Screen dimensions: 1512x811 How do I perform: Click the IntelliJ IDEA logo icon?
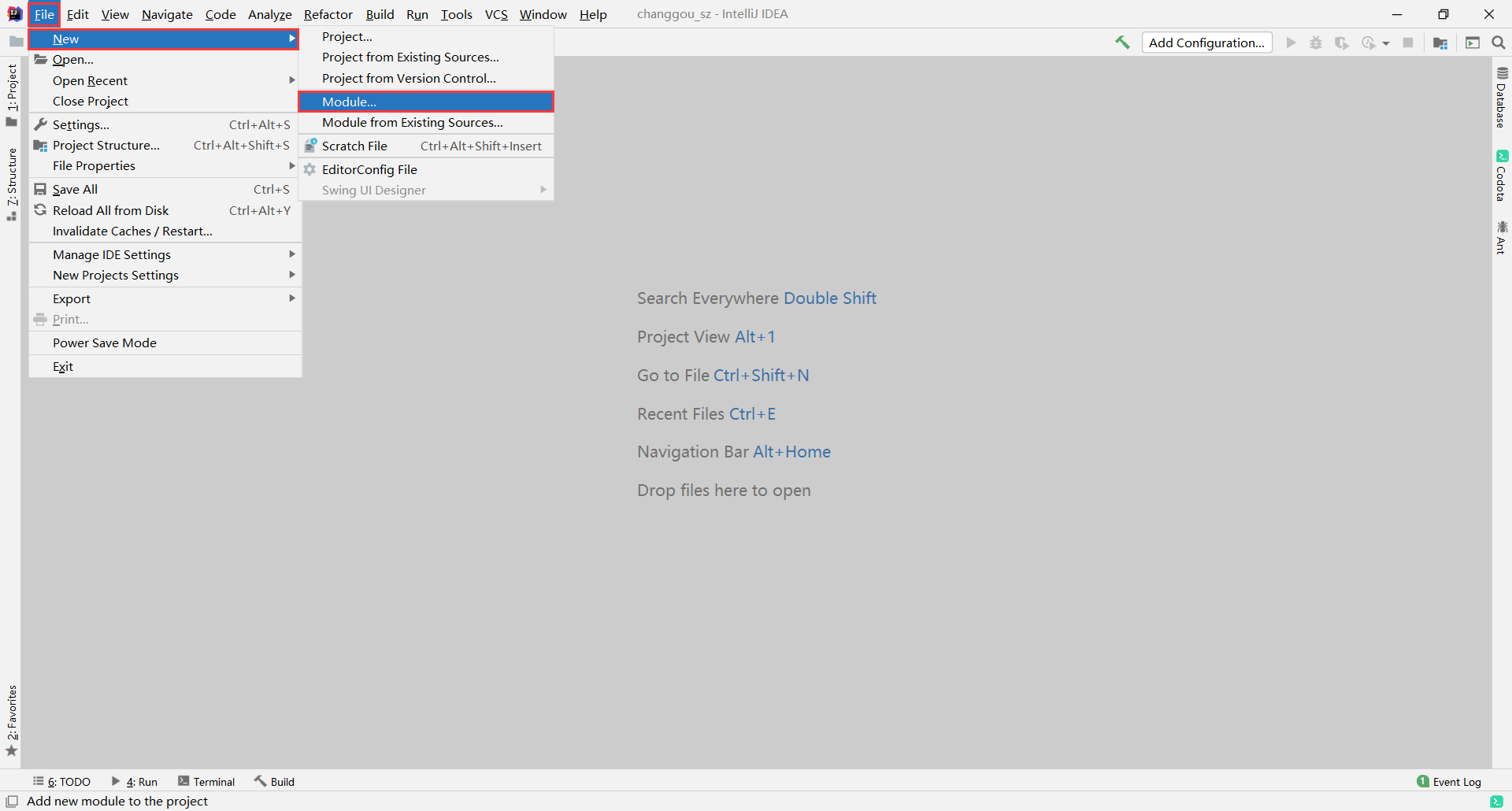click(14, 14)
